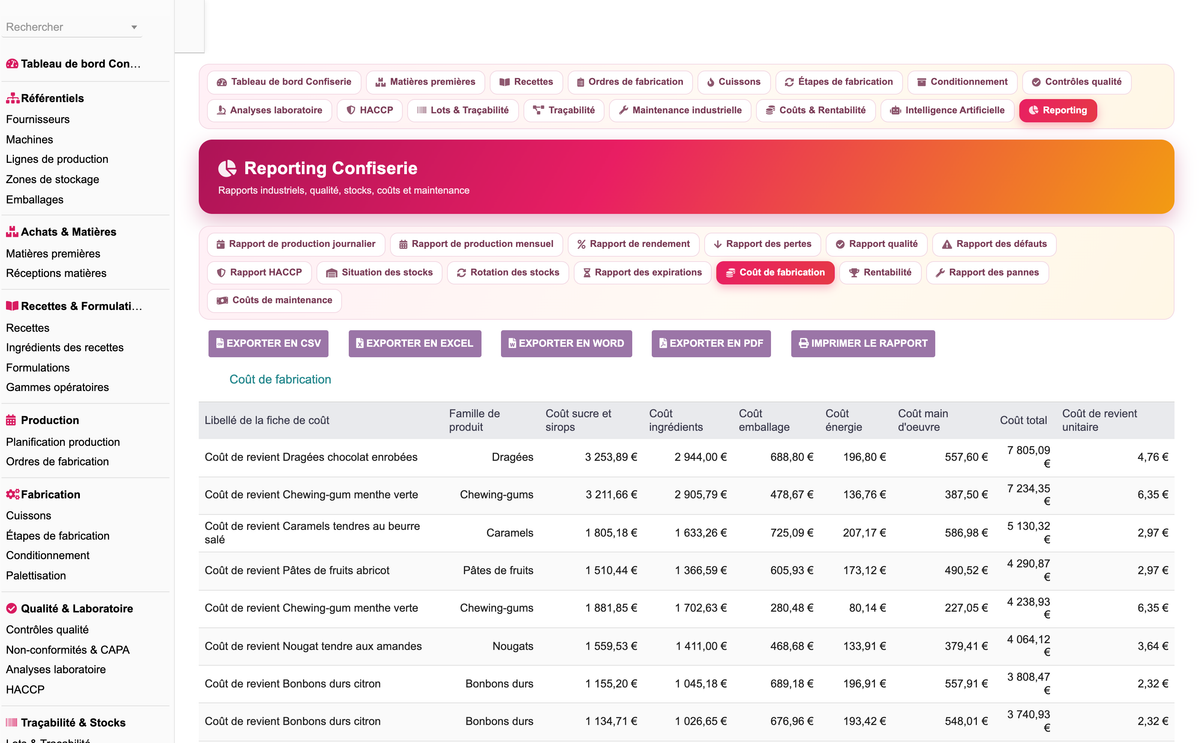Click Étapes de fabrication refresh icon

click(x=789, y=82)
